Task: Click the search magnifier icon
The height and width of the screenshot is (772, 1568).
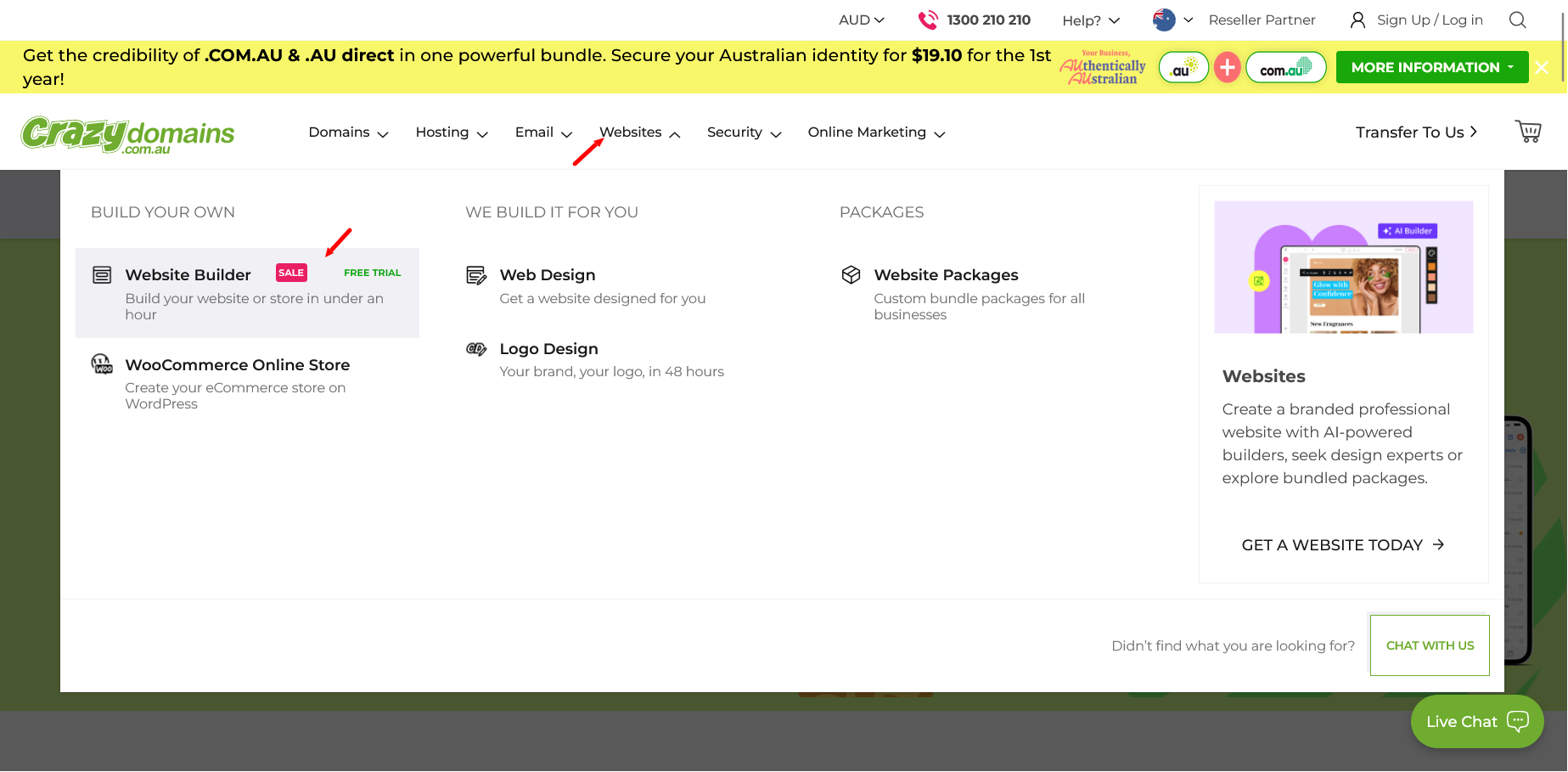Action: pos(1518,20)
